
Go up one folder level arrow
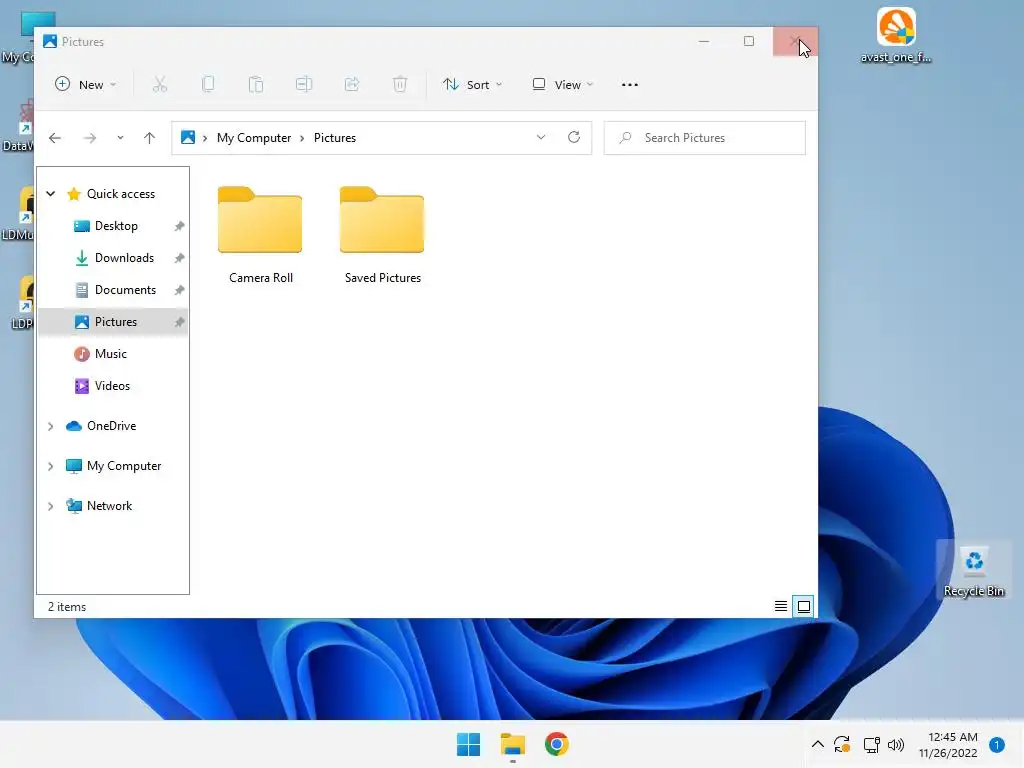[150, 138]
